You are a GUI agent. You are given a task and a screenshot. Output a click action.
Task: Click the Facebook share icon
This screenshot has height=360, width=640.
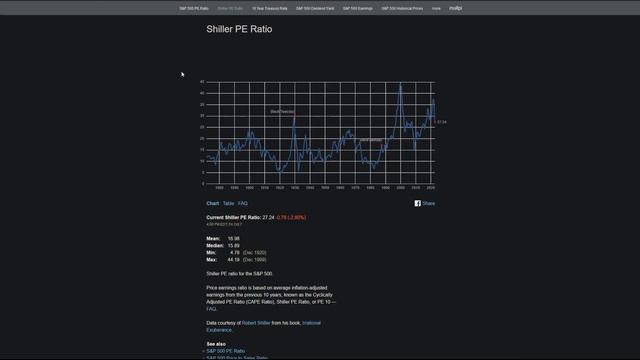418,203
